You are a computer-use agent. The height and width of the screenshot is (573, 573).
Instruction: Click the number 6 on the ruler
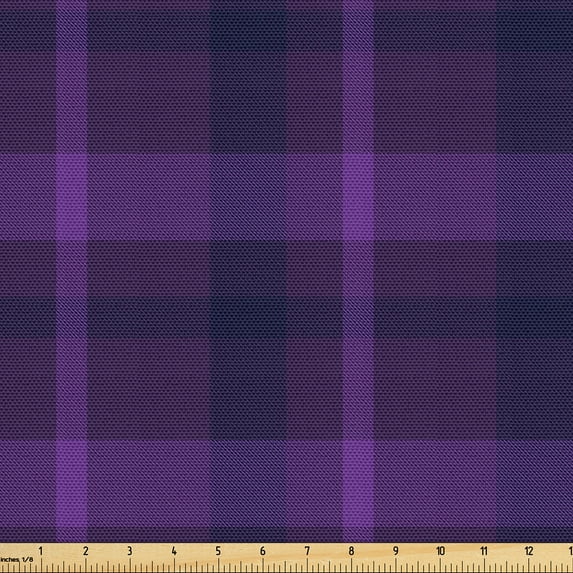click(263, 551)
